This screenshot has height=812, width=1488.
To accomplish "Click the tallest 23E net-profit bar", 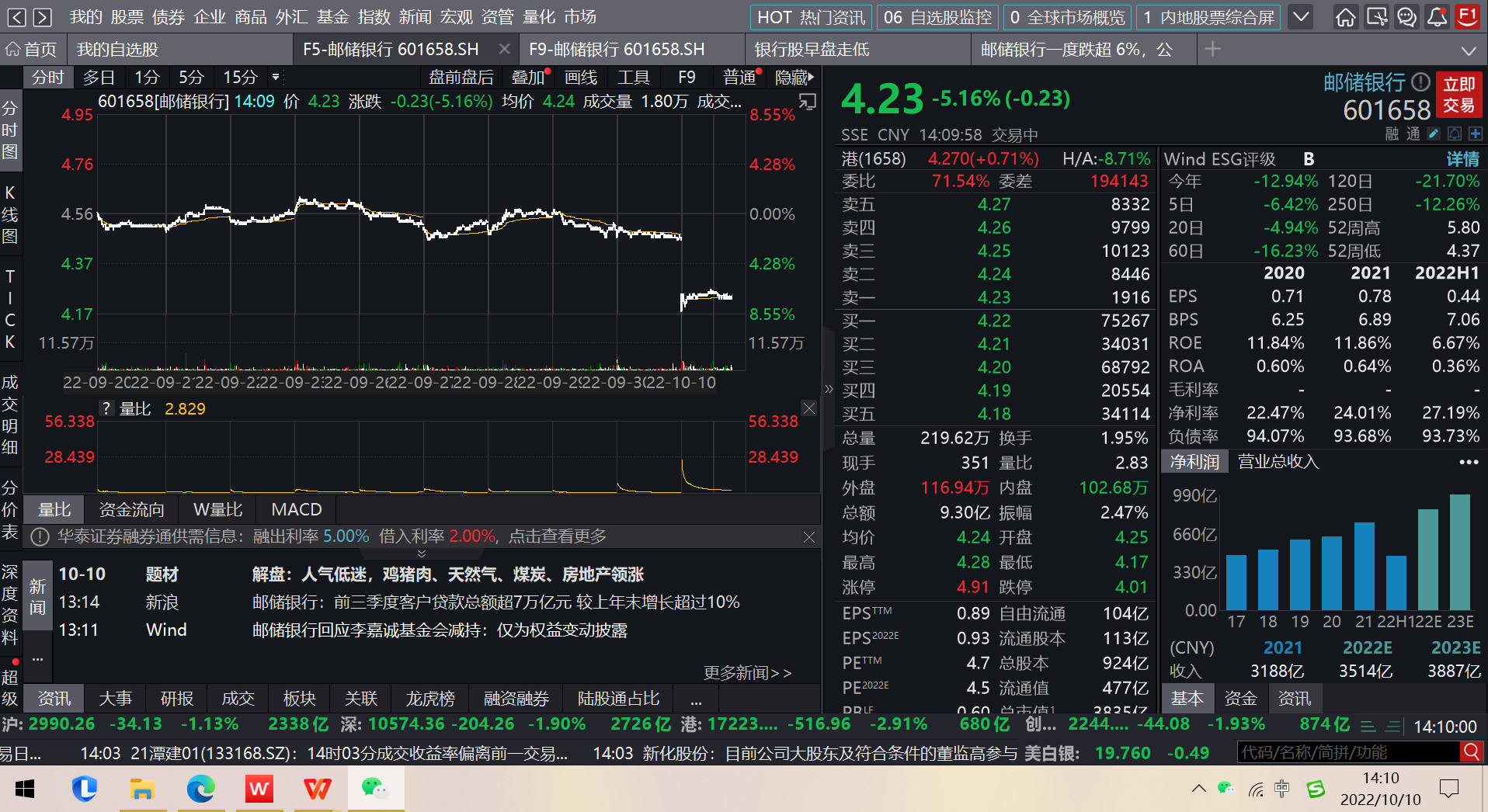I will [1460, 552].
